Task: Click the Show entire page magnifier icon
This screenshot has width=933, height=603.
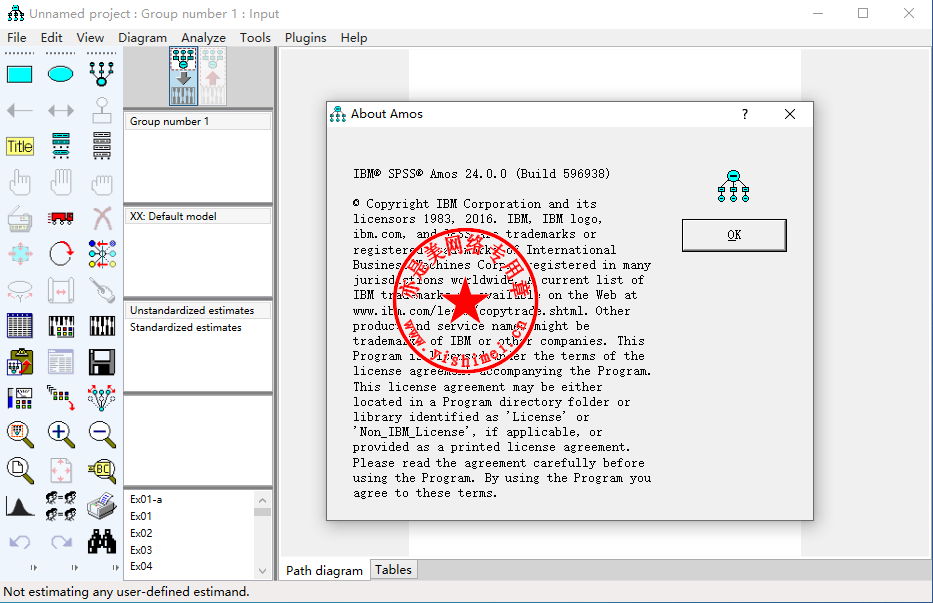Action: pyautogui.click(x=20, y=470)
